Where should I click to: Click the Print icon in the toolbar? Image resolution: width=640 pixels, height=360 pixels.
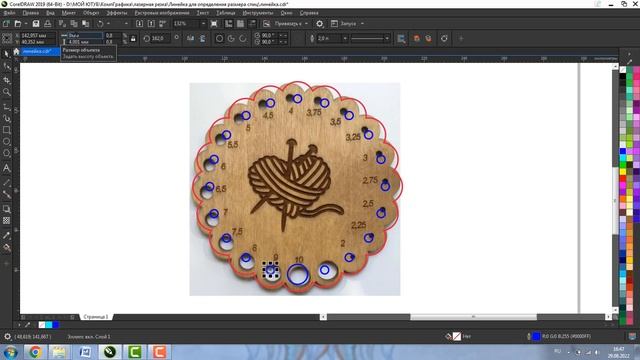(47, 24)
